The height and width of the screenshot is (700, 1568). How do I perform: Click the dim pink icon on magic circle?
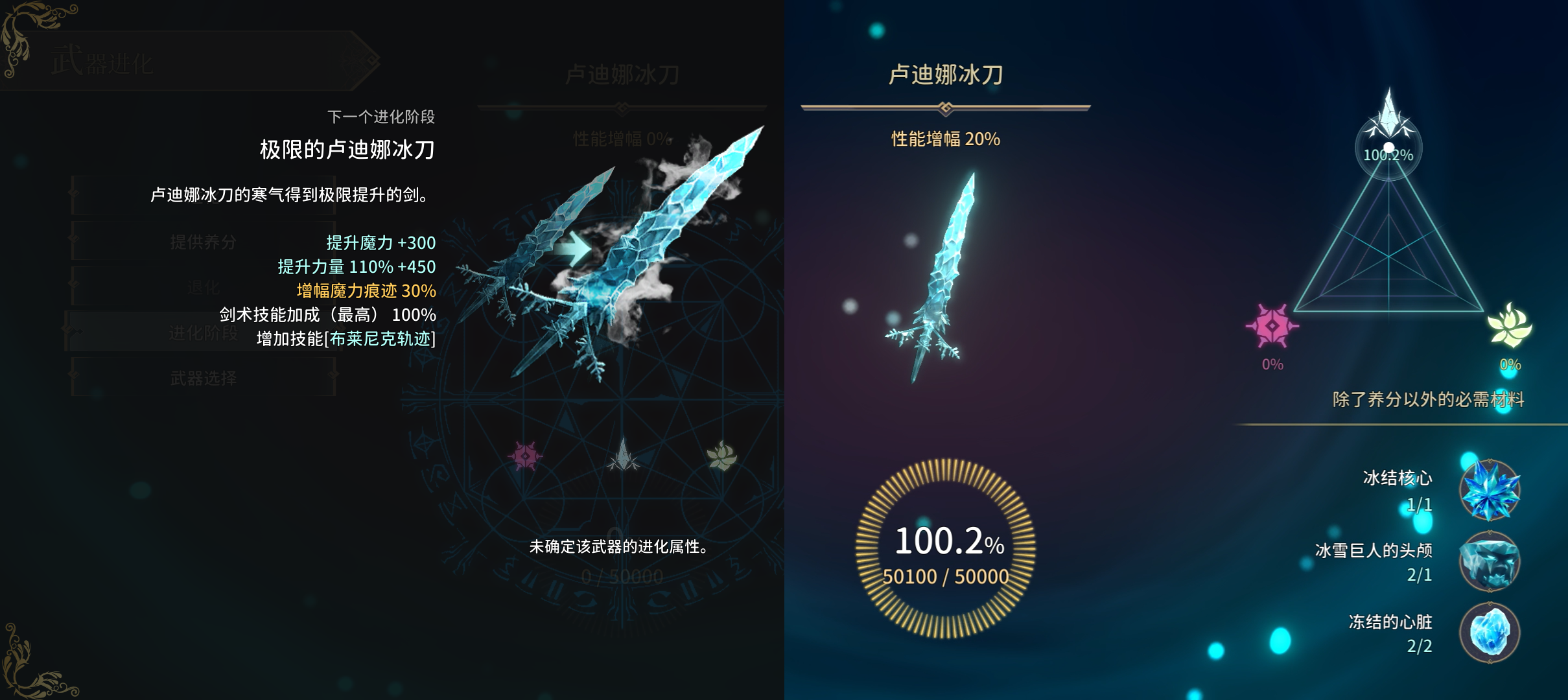[525, 456]
